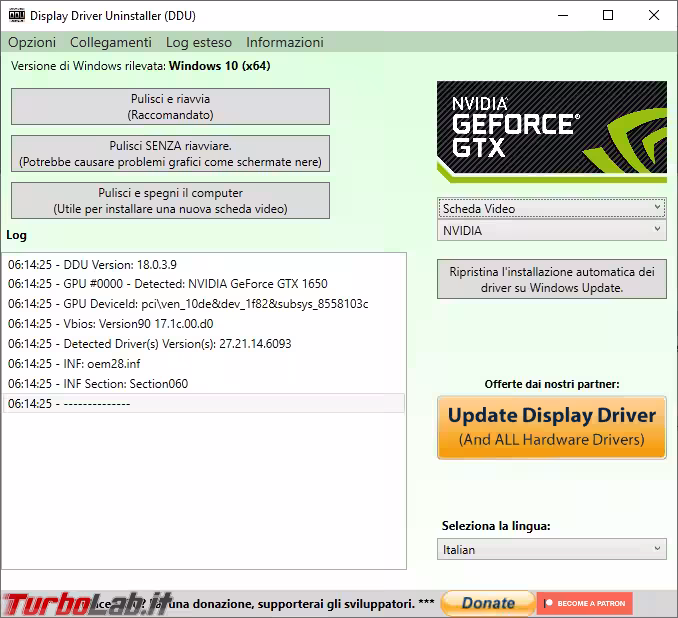Click the NVIDIA GeForce GTX logo image
This screenshot has width=678, height=618.
point(551,130)
